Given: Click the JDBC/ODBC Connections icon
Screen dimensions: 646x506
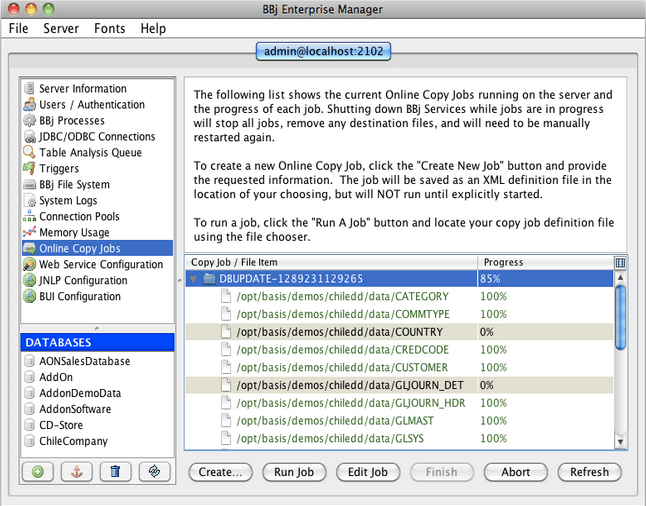Looking at the screenshot, I should [29, 136].
